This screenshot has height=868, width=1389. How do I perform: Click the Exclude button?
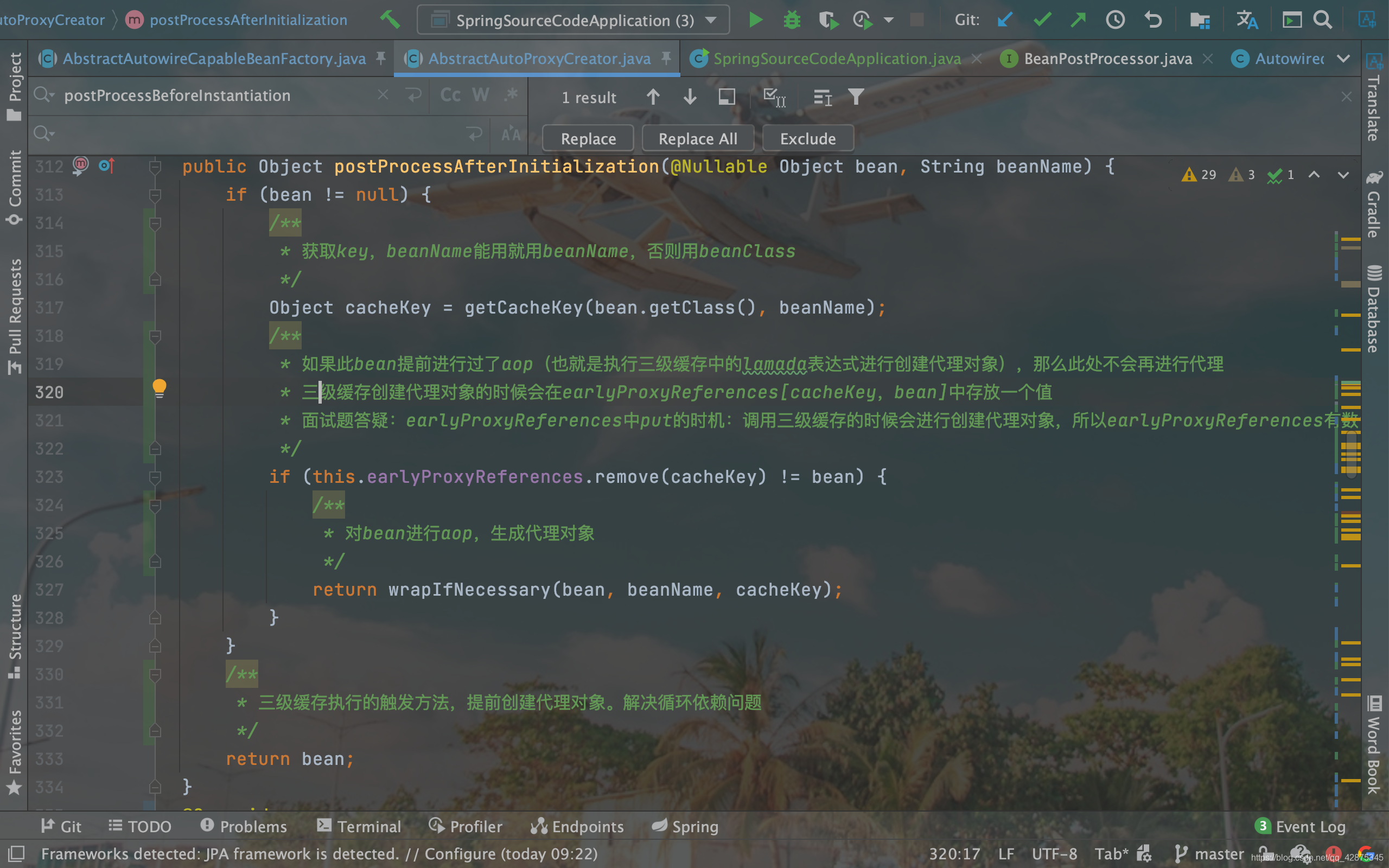point(807,138)
